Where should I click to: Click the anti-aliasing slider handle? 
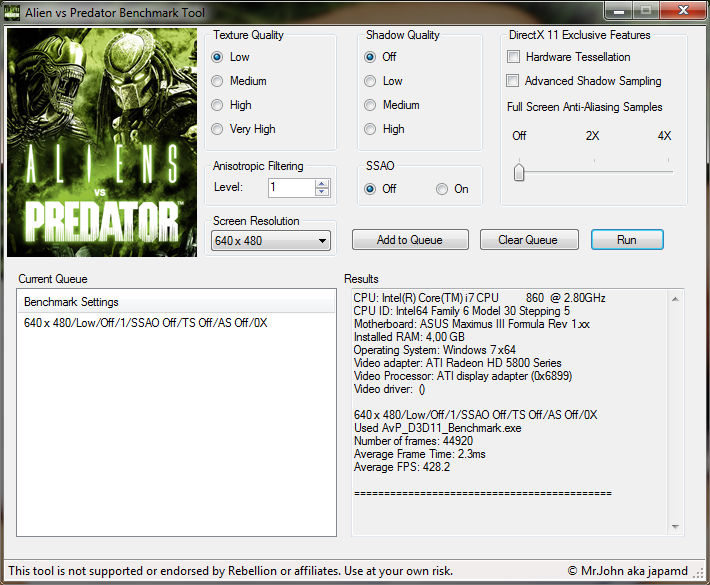click(519, 172)
